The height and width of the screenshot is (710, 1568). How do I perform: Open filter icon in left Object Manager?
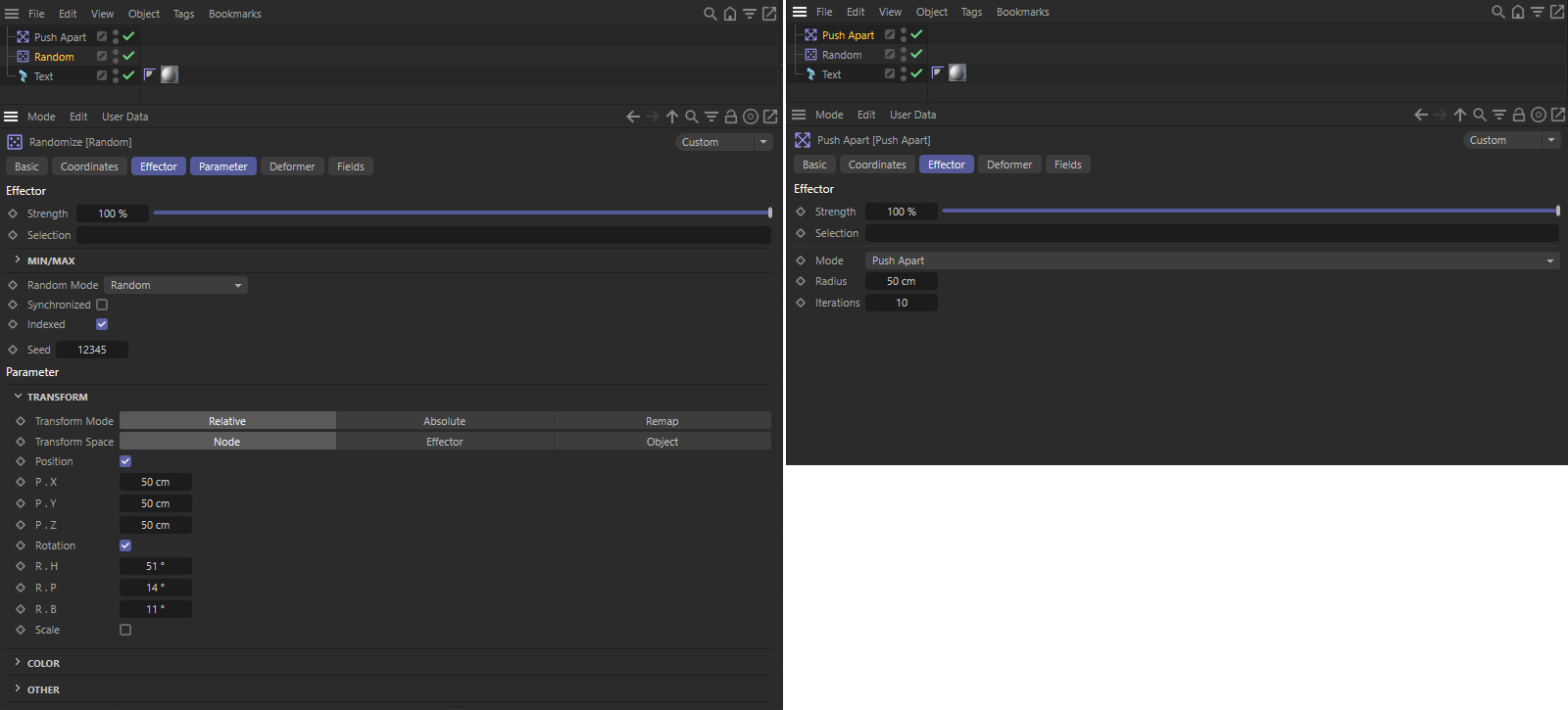coord(750,14)
